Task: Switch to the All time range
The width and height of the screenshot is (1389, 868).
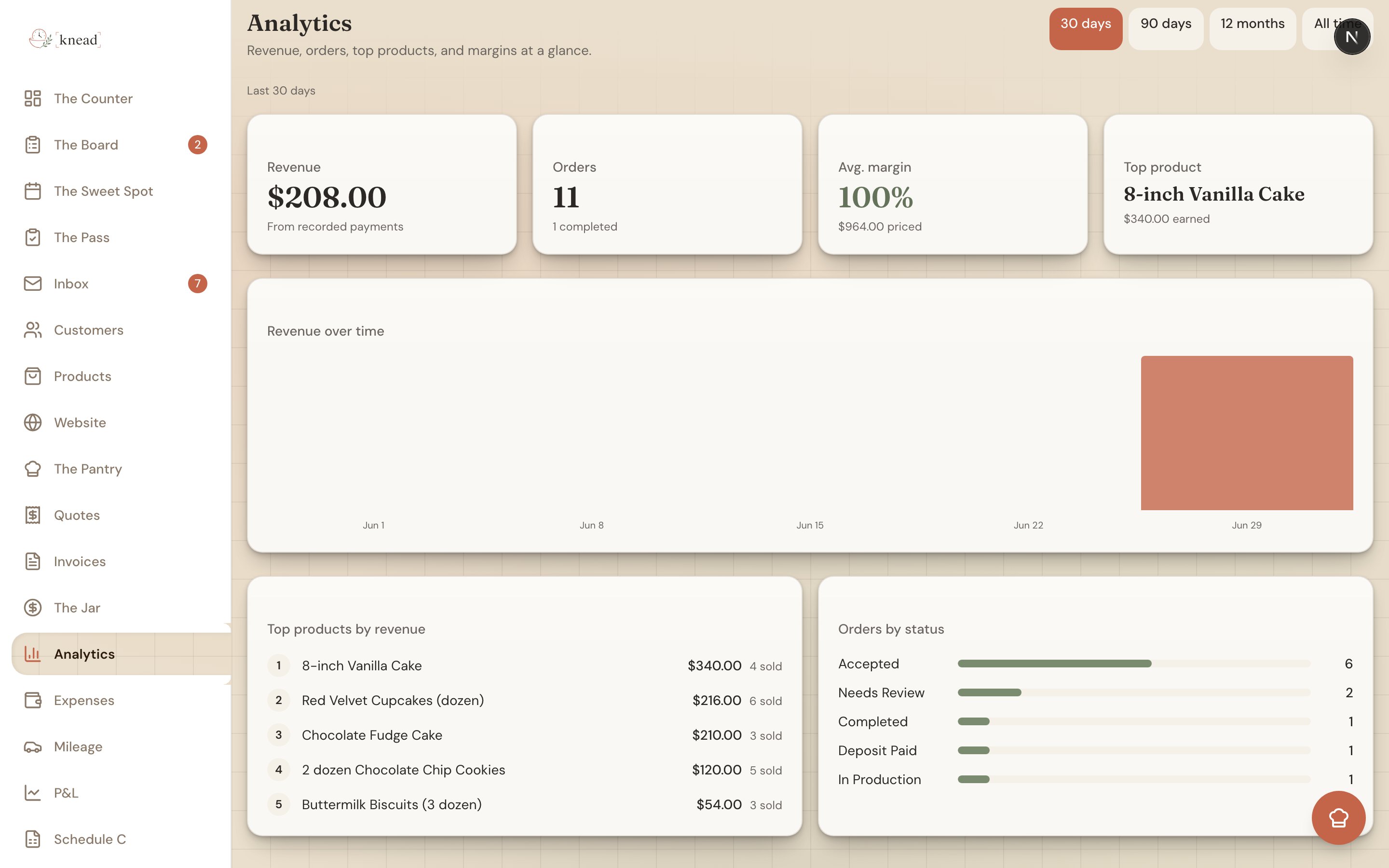Action: point(1337,29)
